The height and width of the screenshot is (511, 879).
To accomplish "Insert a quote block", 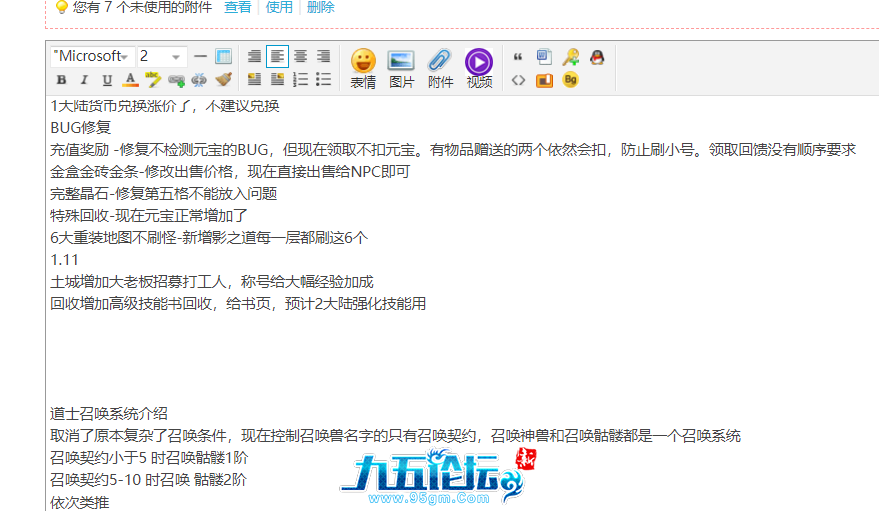I will coord(518,57).
